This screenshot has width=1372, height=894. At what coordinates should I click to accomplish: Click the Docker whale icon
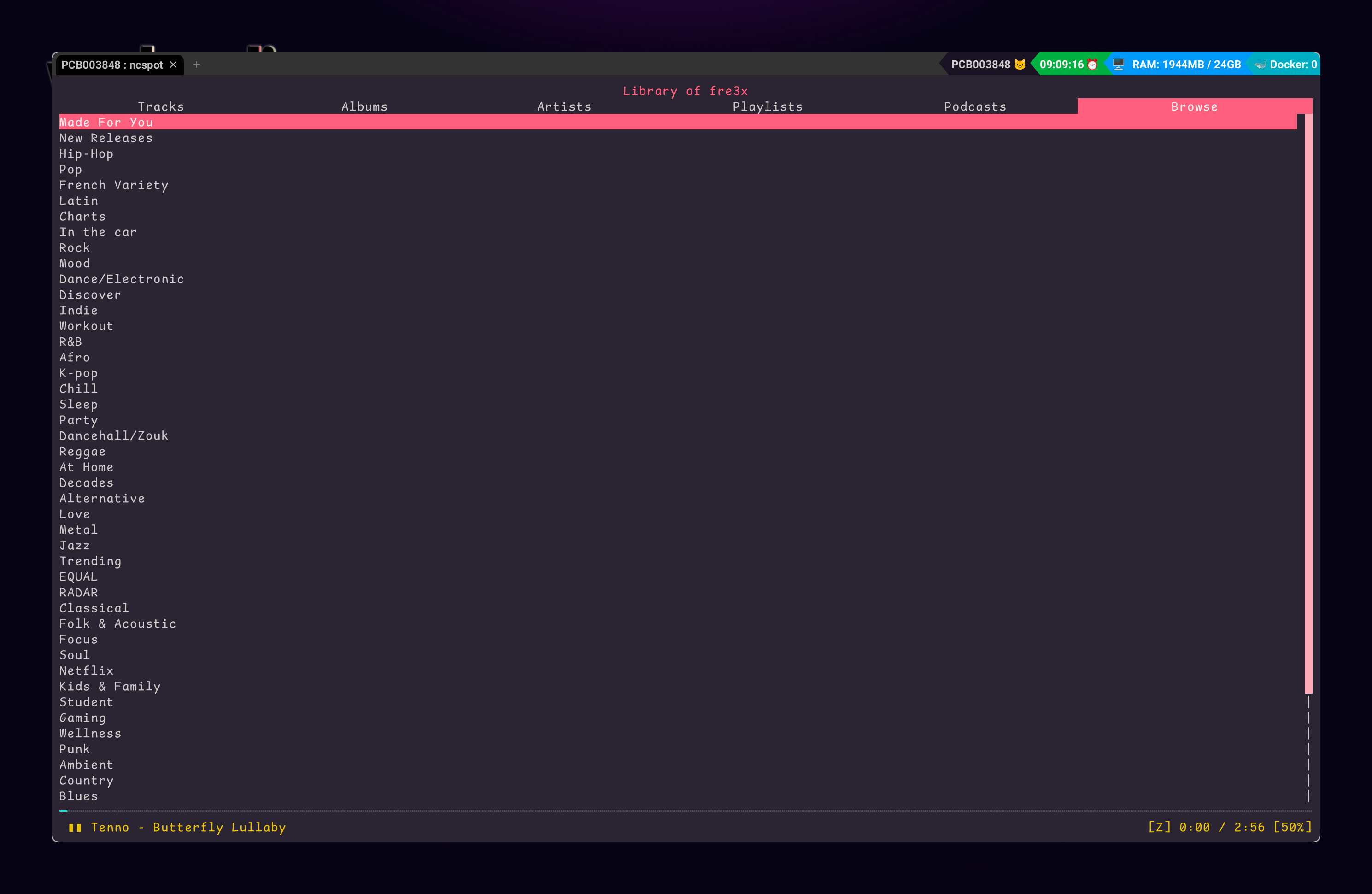coord(1260,65)
